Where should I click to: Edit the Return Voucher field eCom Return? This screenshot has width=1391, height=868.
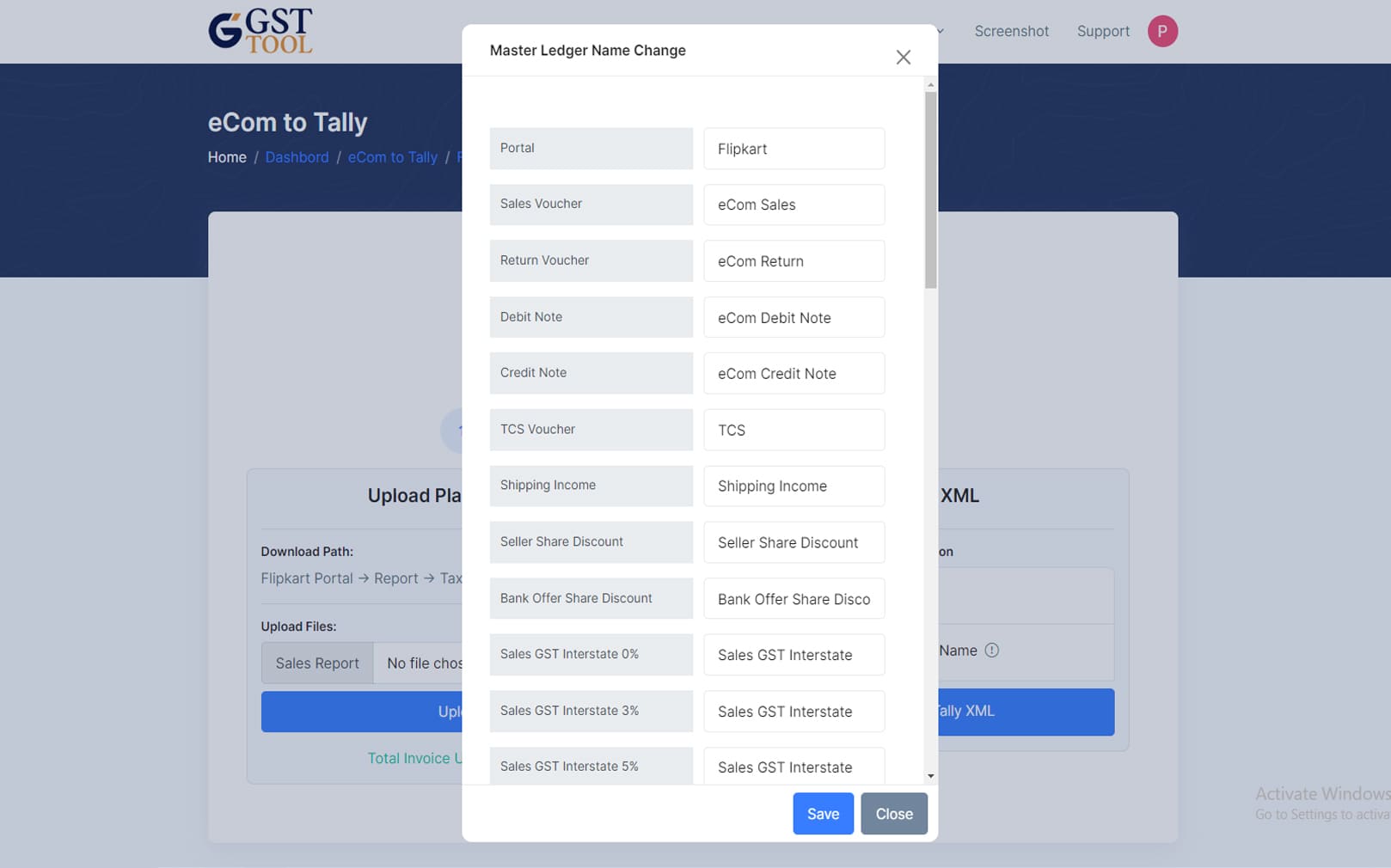pos(794,261)
